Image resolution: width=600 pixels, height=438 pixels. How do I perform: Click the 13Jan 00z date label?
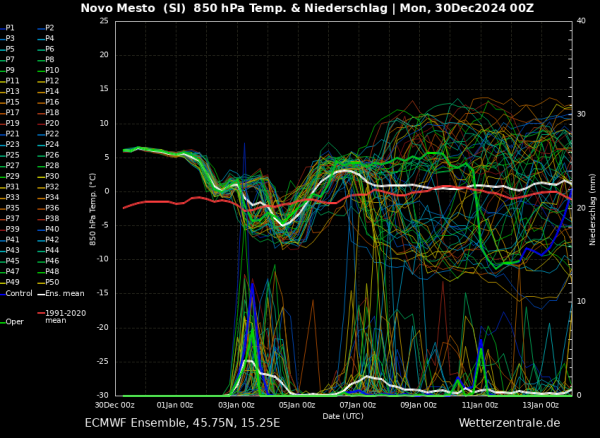541,405
